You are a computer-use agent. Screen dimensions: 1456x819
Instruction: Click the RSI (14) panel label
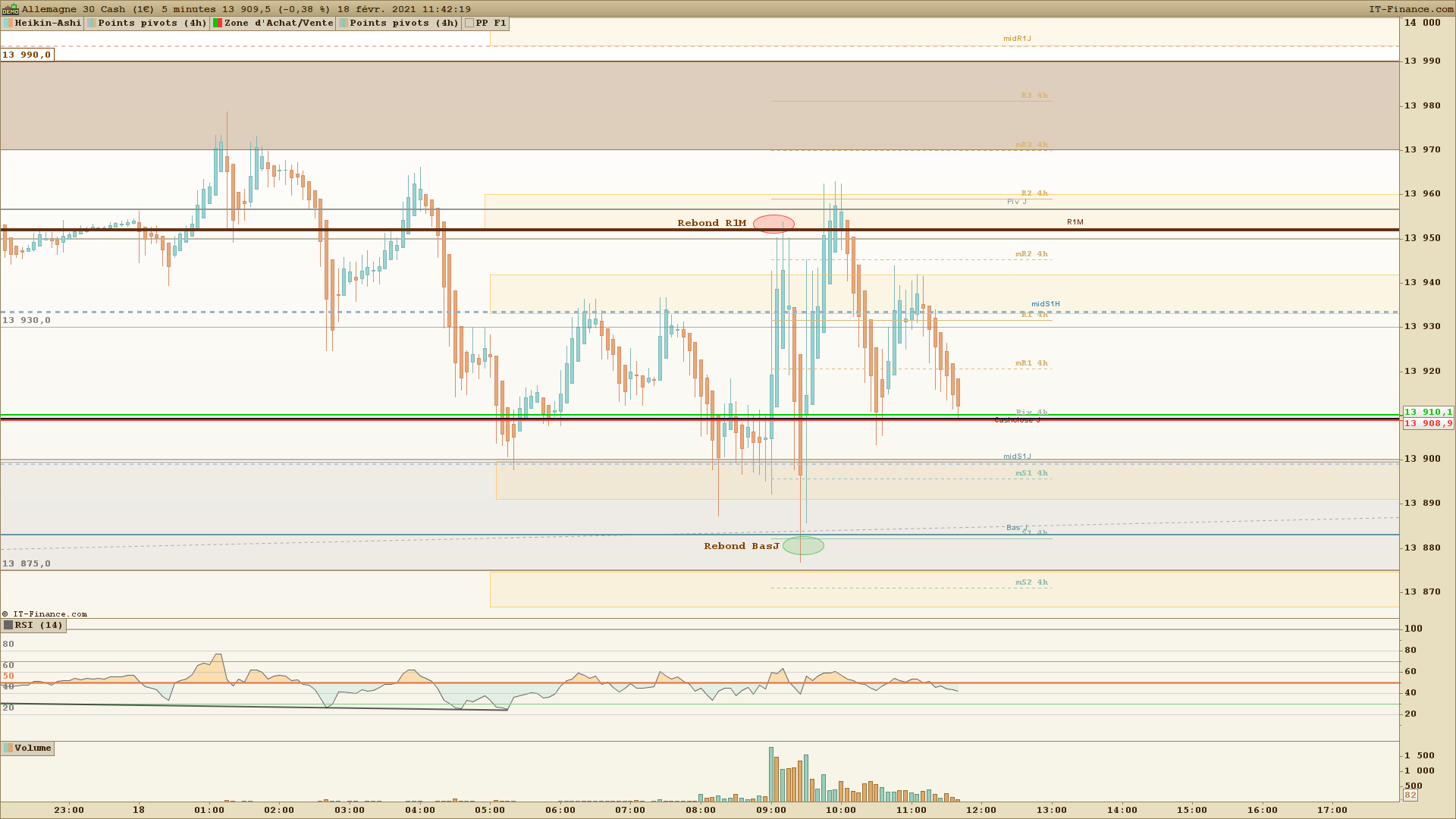point(39,626)
